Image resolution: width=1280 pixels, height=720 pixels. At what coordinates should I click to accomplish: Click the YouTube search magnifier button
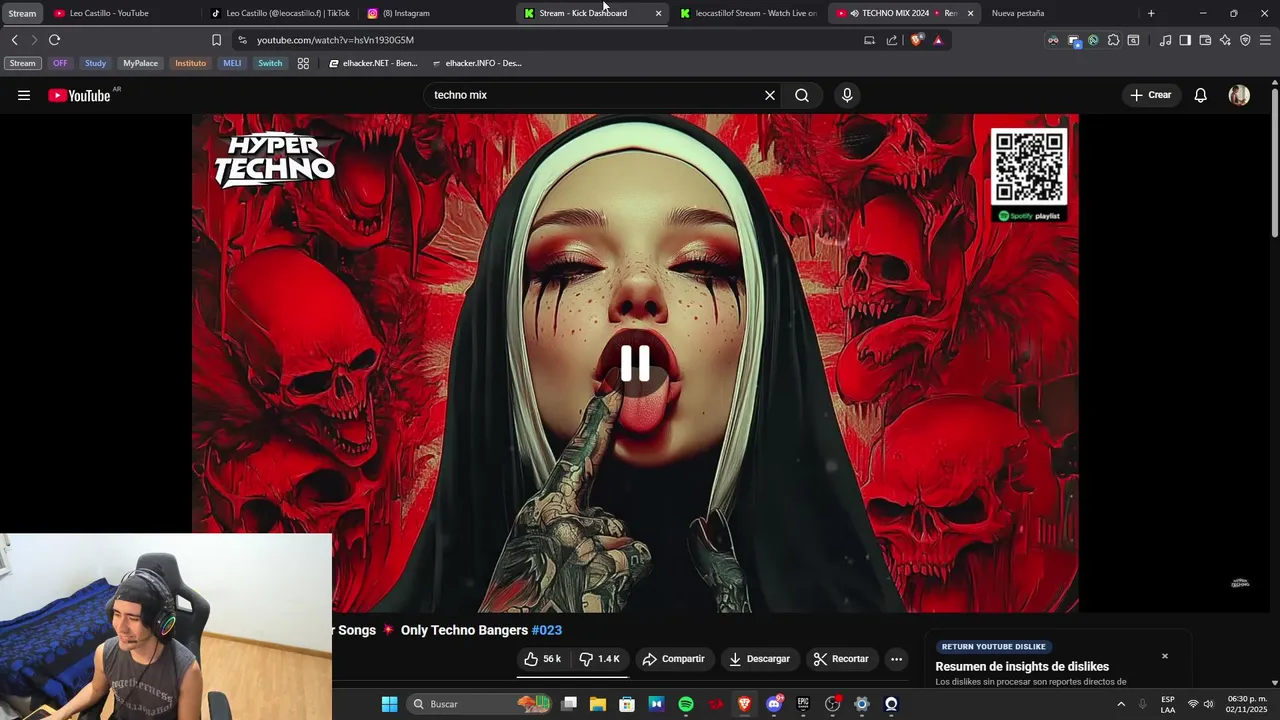point(802,95)
